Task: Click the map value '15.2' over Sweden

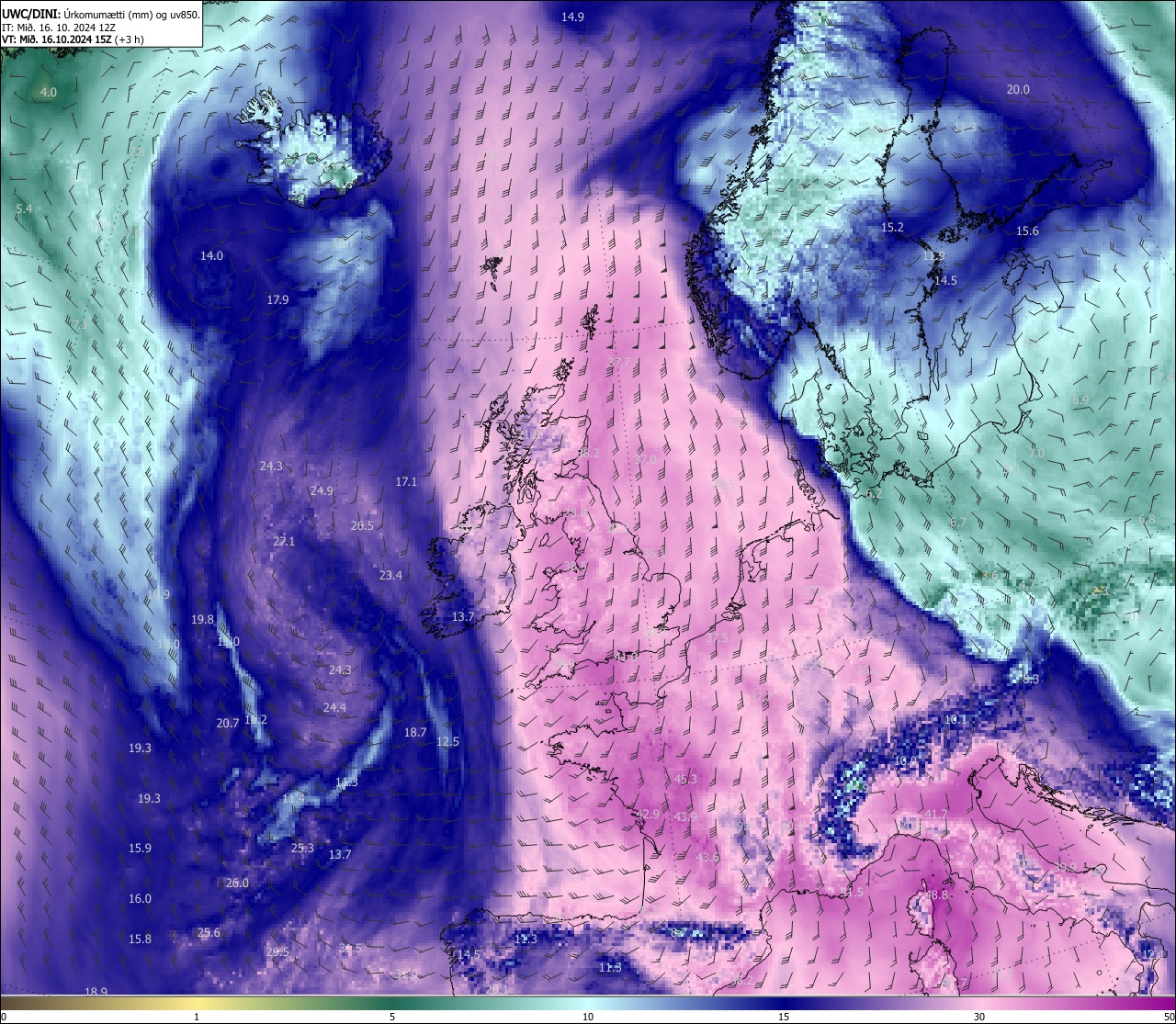Action: coord(893,227)
